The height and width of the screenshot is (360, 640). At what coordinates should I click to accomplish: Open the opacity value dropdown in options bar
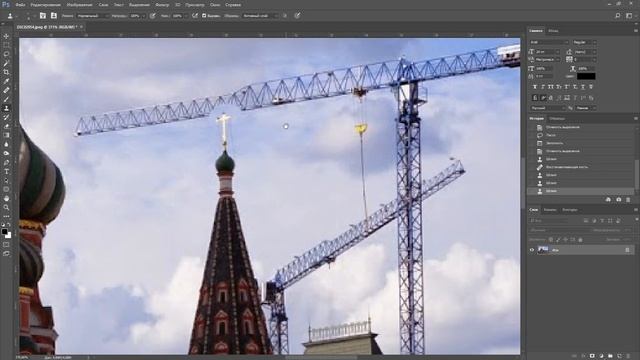coord(143,16)
